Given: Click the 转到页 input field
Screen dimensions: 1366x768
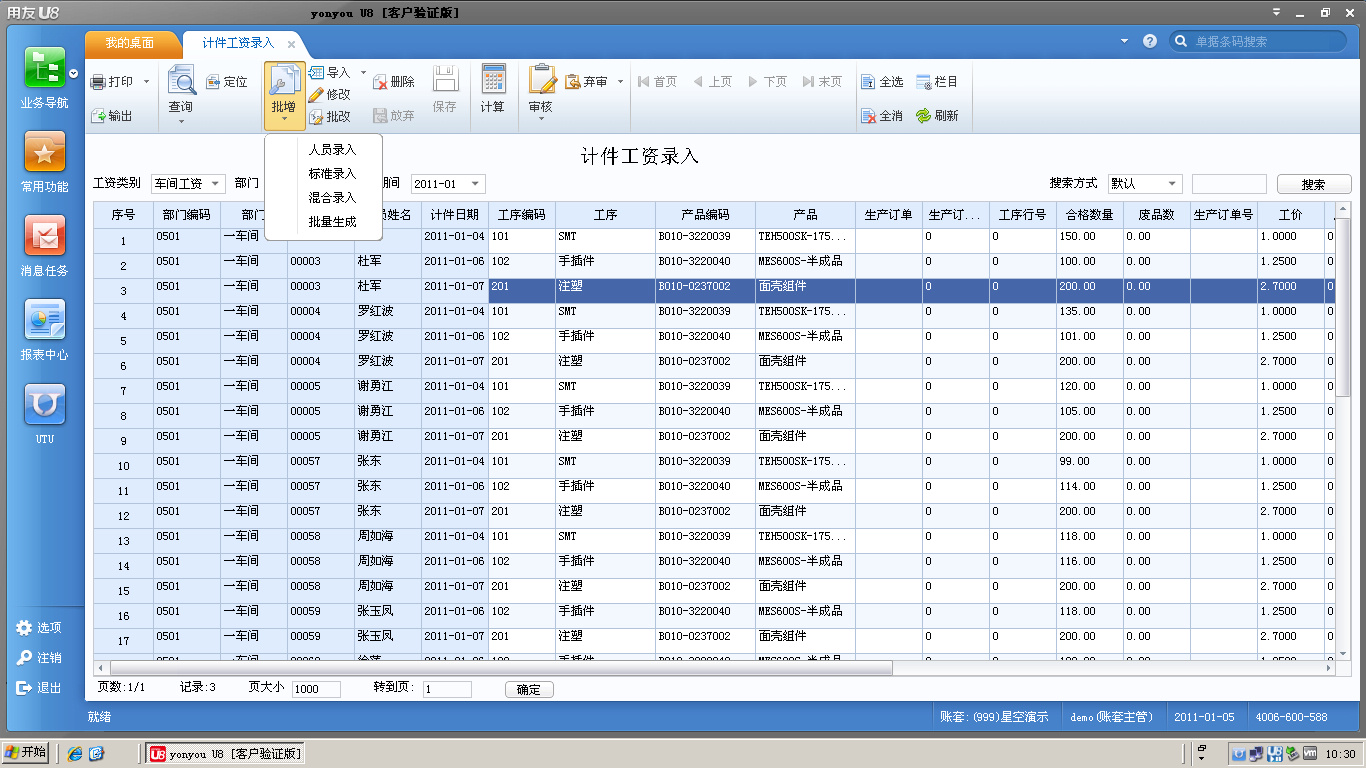Looking at the screenshot, I should tap(447, 689).
